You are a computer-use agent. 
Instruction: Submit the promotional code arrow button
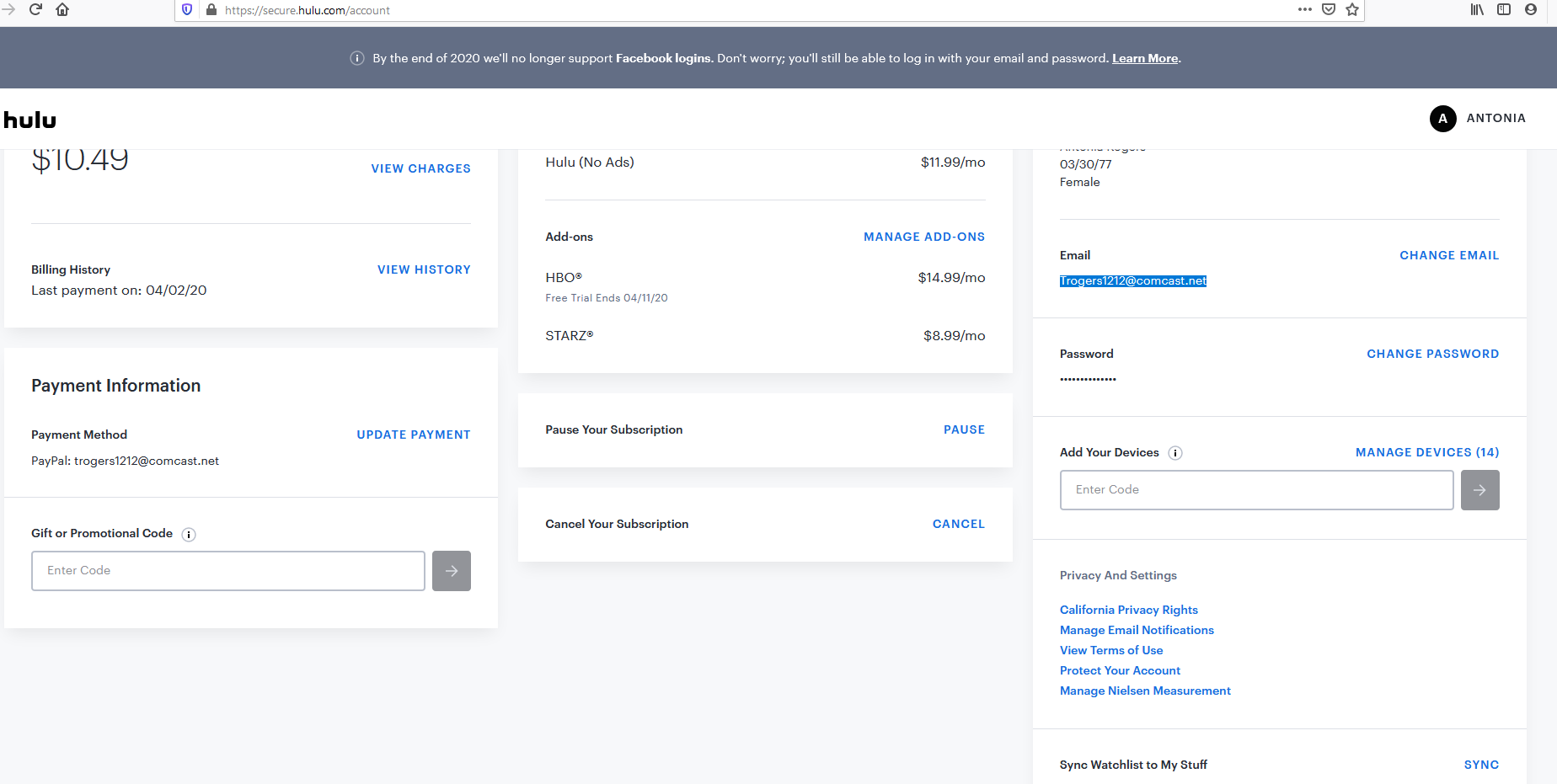pos(451,571)
